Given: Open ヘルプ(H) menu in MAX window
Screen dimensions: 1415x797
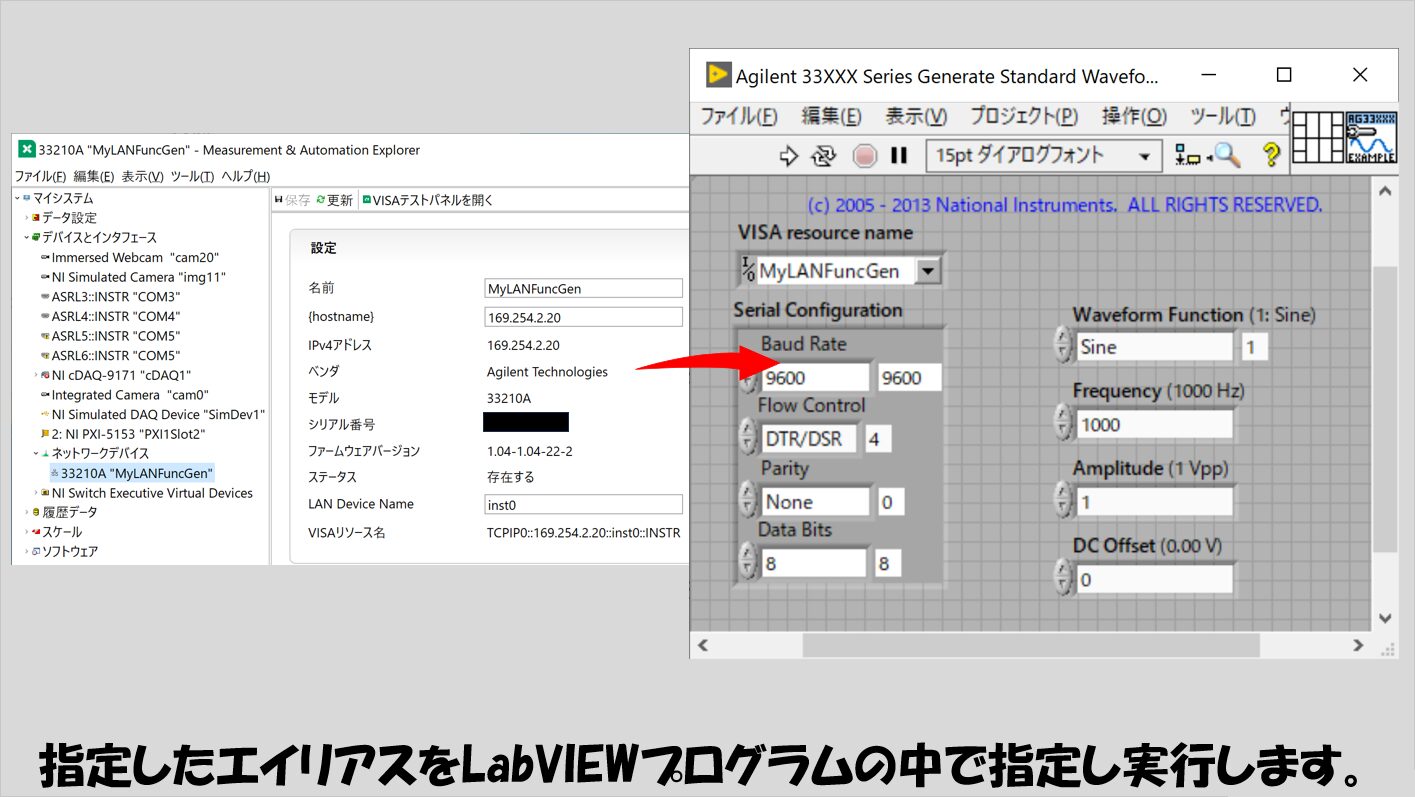Looking at the screenshot, I should 245,176.
